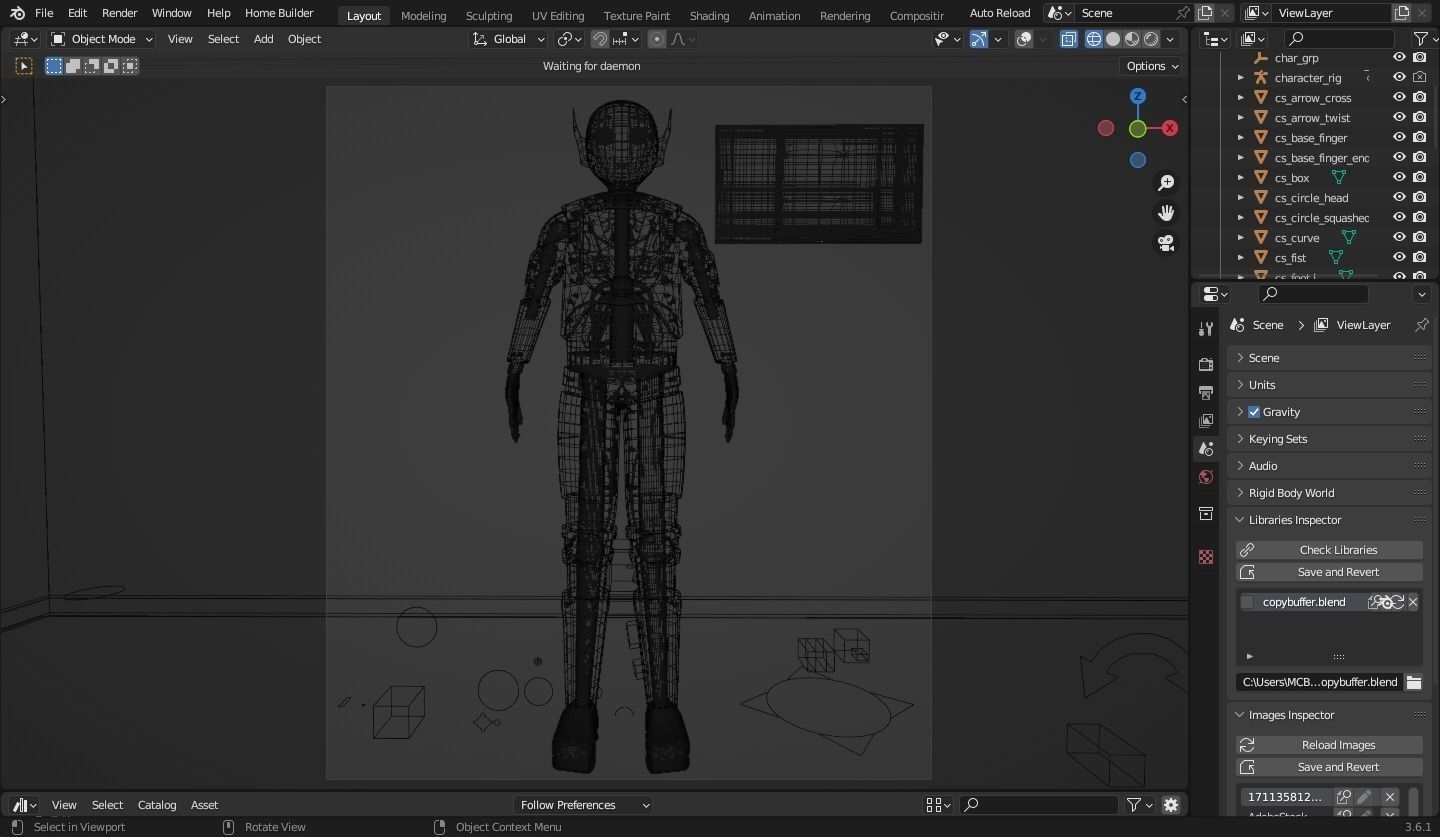Hide cs_arrow_cross in viewport via eye
This screenshot has height=837, width=1440.
pos(1399,97)
